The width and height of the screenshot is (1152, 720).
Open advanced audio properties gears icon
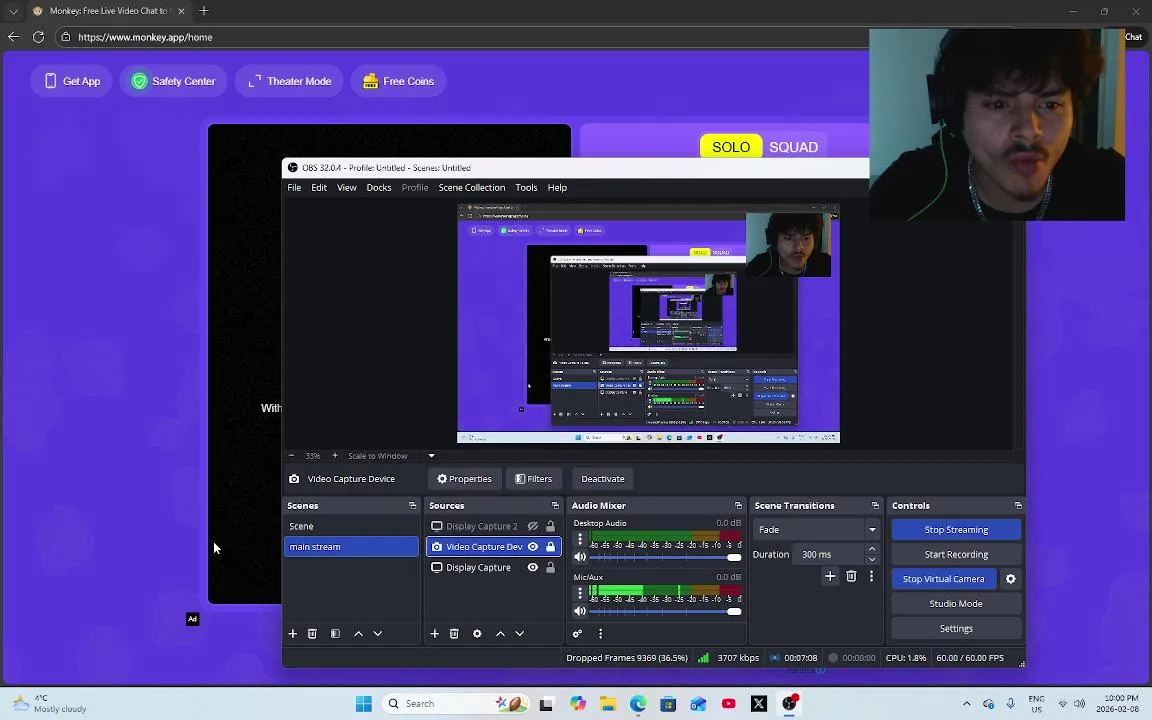pyautogui.click(x=577, y=633)
